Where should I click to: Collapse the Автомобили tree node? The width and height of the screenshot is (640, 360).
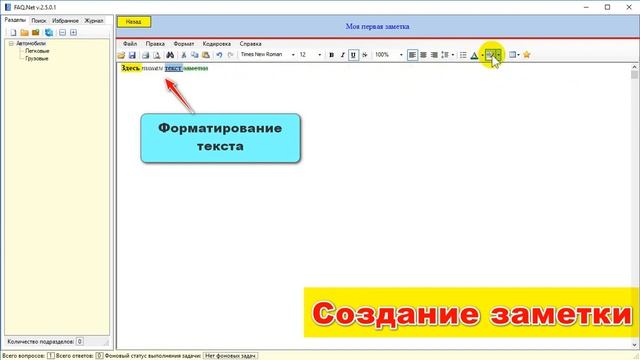click(11, 43)
